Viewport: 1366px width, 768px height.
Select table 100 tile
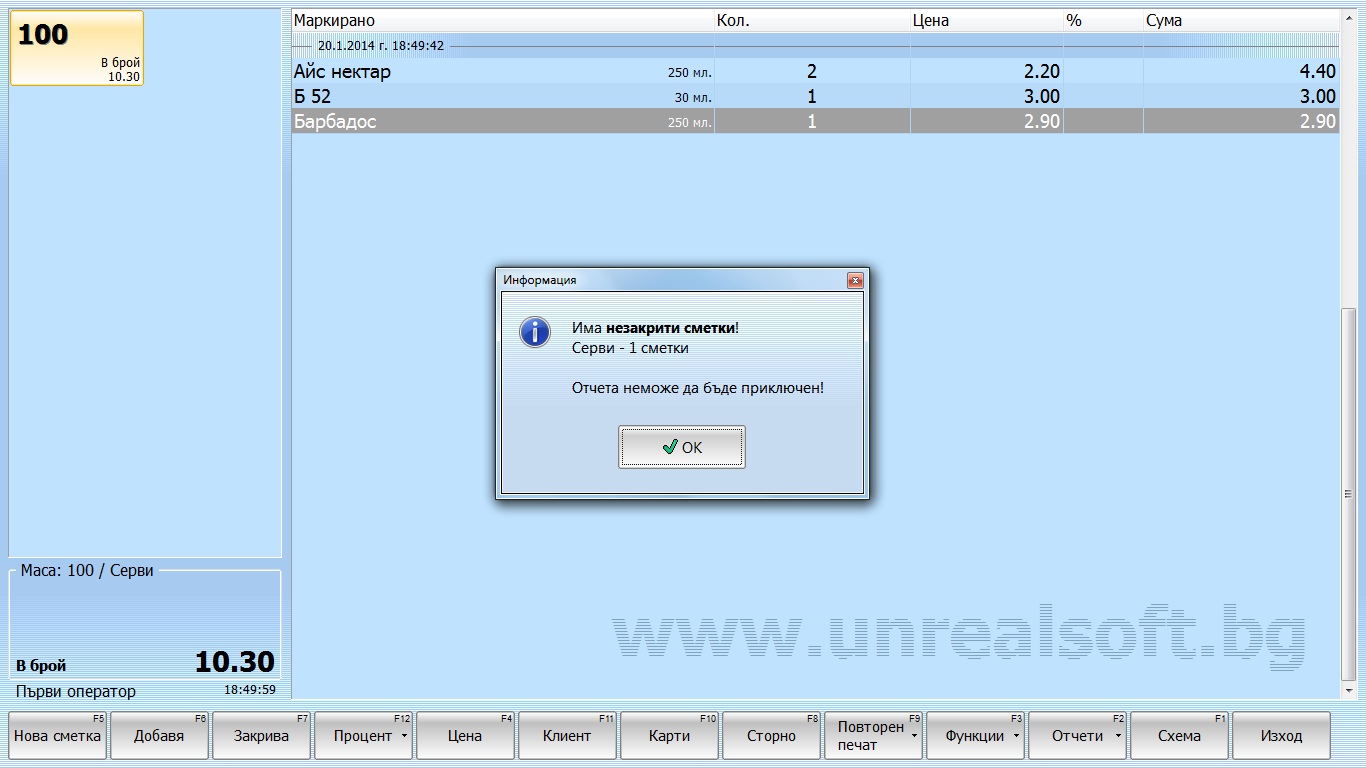click(77, 48)
